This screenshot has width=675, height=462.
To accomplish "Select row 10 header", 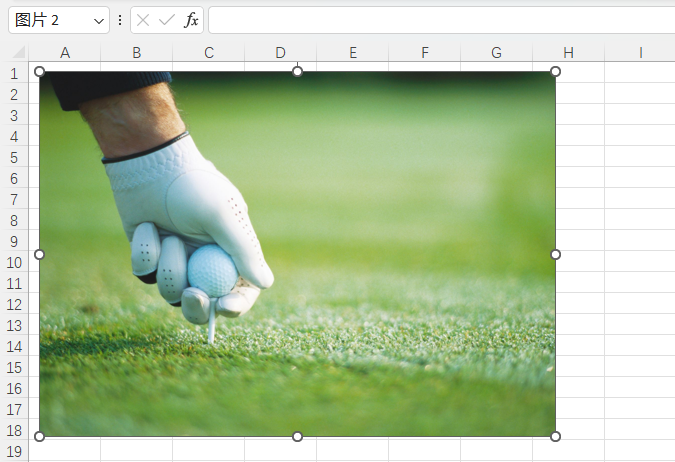I will click(x=14, y=263).
